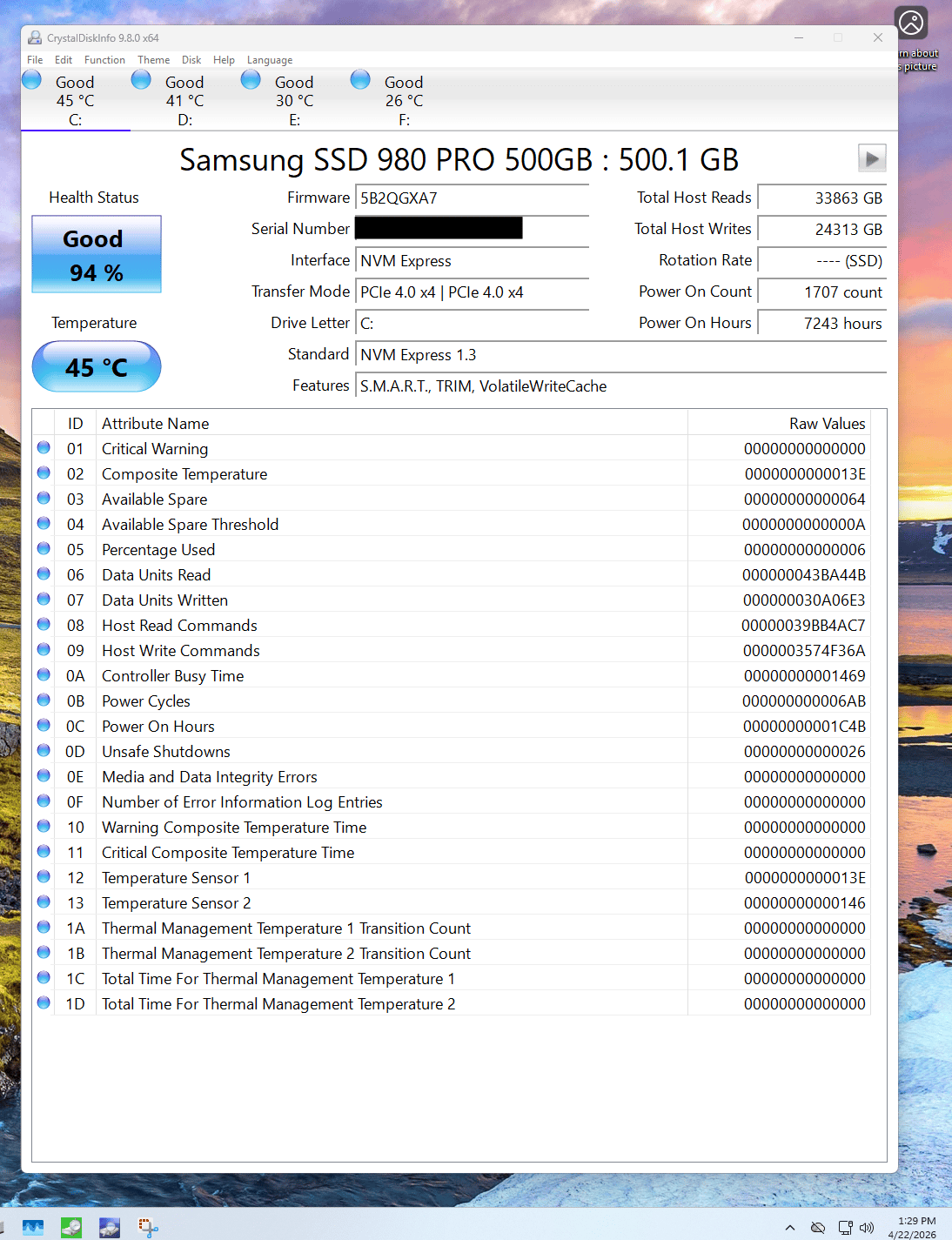Image resolution: width=952 pixels, height=1240 pixels.
Task: Select drive F: status icon at 26 °C
Action: 361,80
